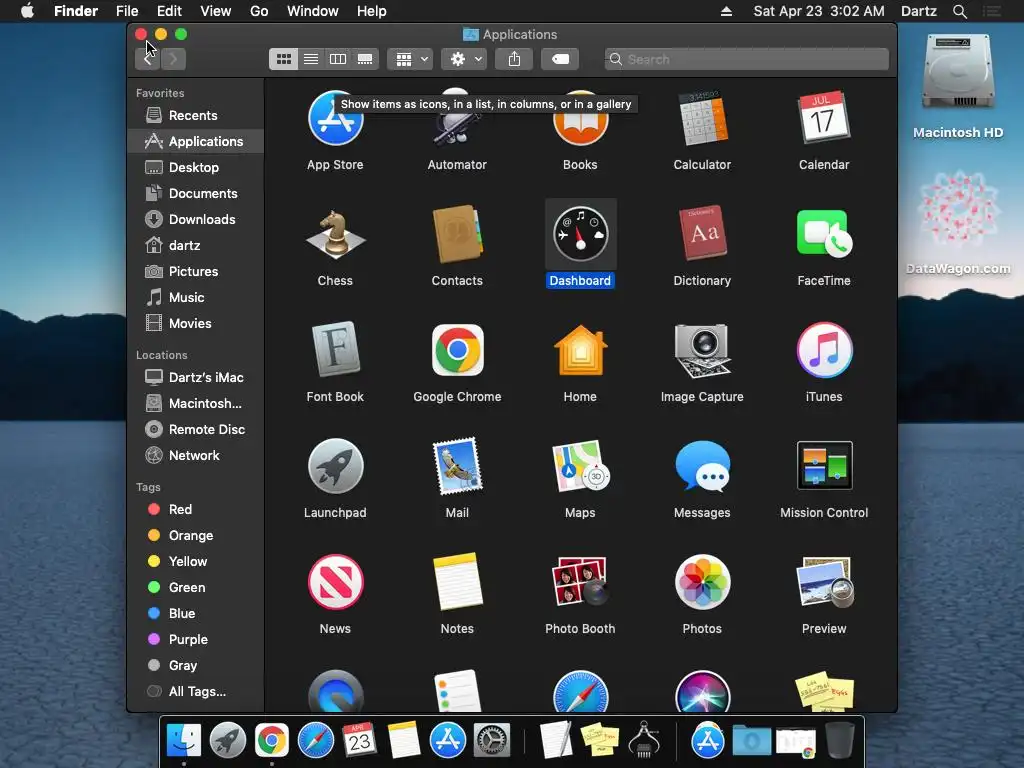Open Documents in the sidebar

(x=196, y=193)
